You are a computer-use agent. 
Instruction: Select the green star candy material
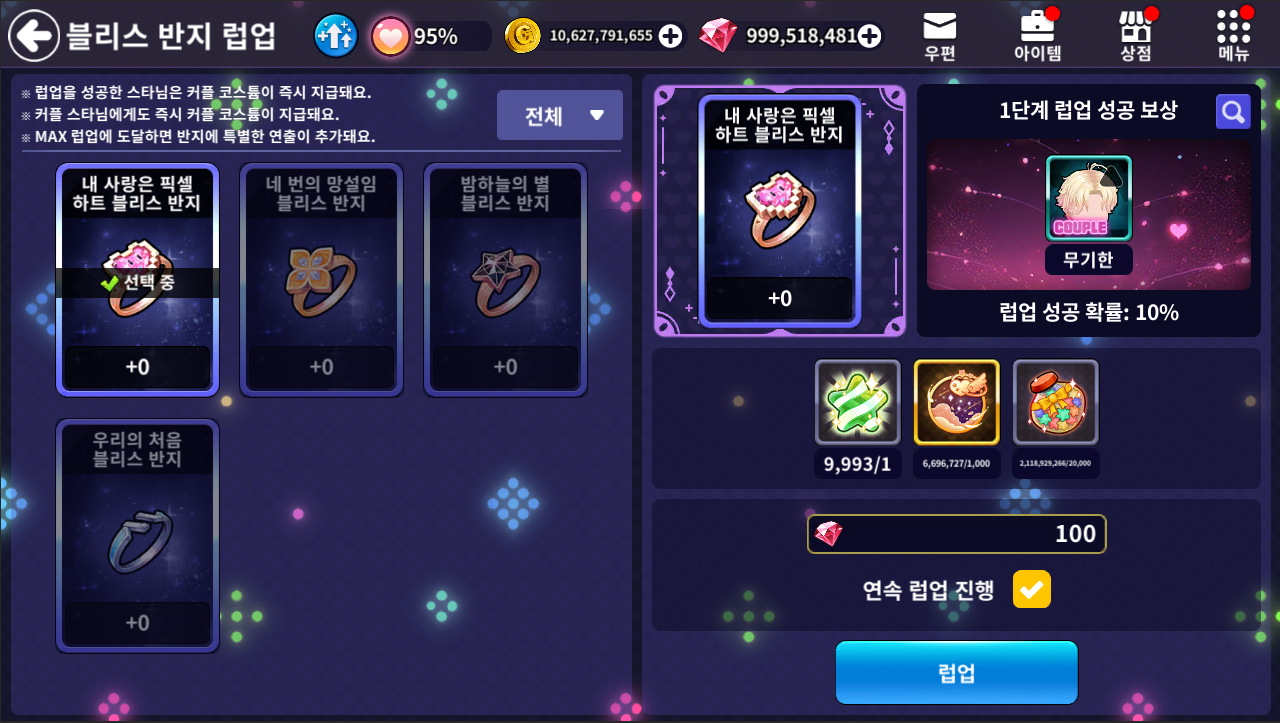[x=858, y=402]
